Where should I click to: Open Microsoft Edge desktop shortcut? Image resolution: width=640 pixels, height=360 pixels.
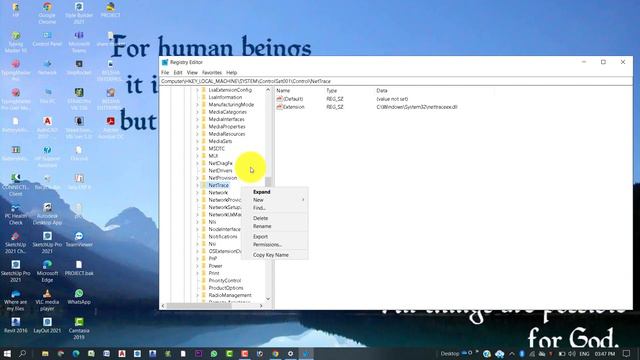point(47,271)
